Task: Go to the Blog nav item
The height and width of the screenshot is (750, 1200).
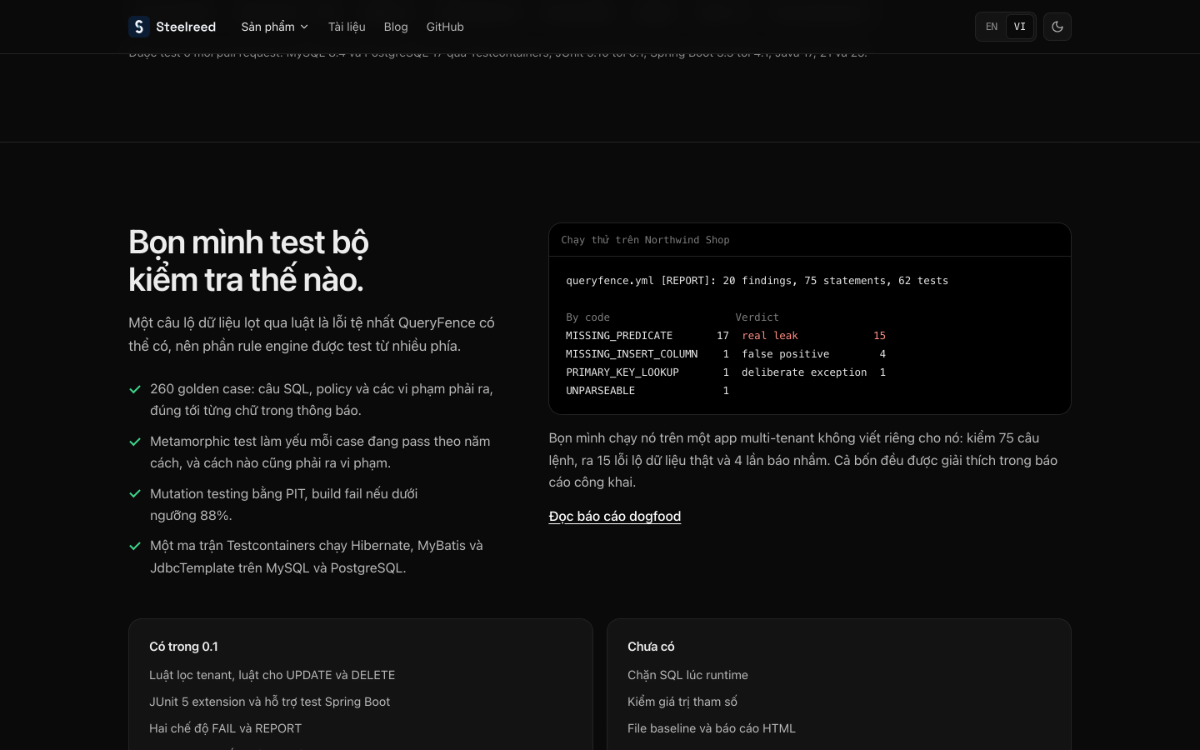Action: pyautogui.click(x=396, y=27)
